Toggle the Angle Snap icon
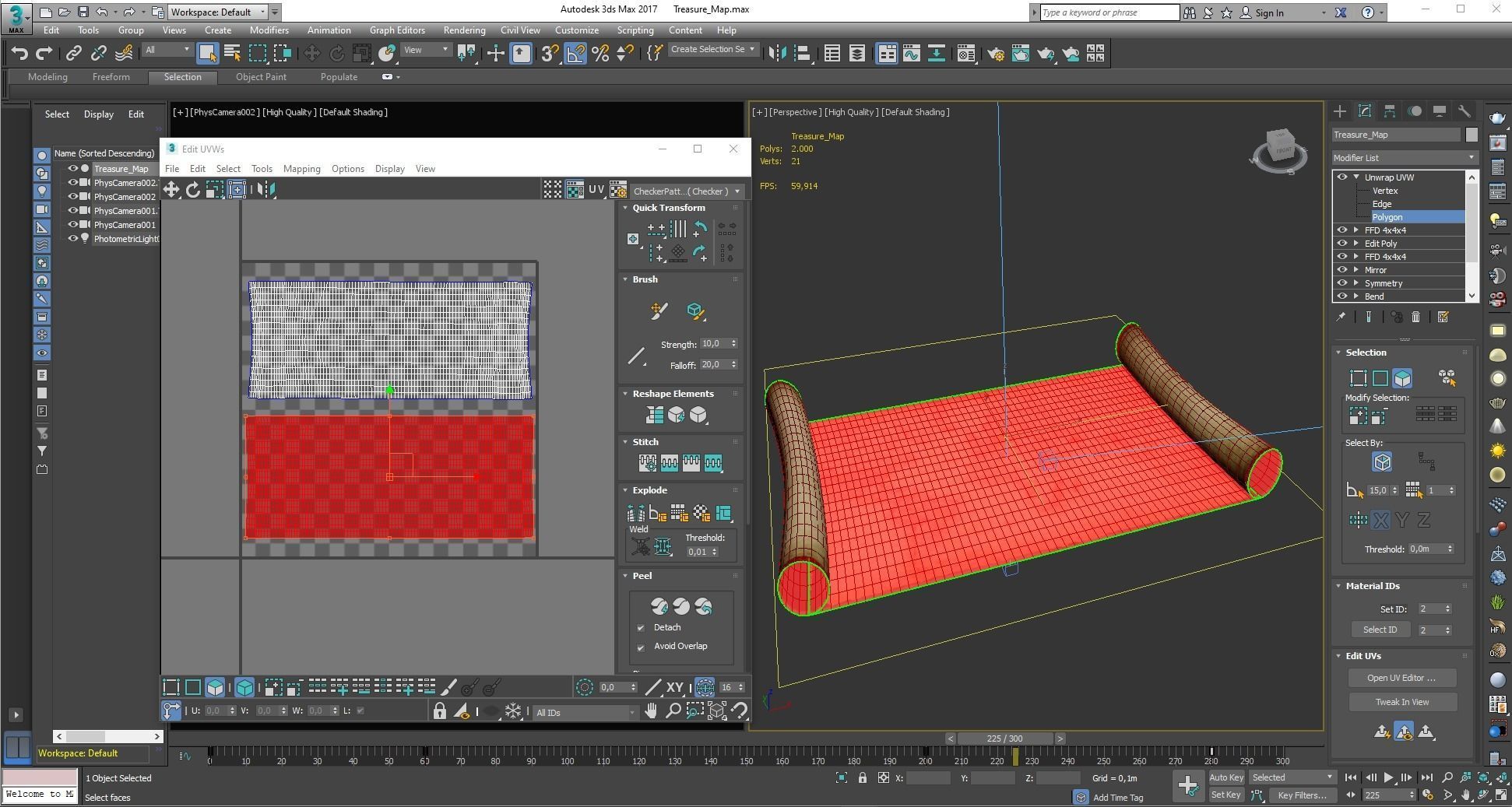This screenshot has height=807, width=1512. tap(575, 53)
